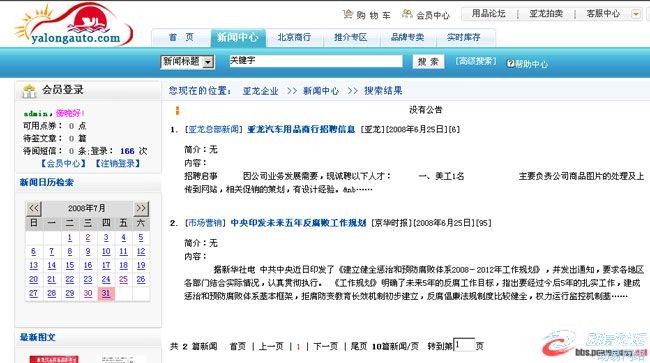
Task: Open the 实时库存 tab
Action: [x=464, y=37]
